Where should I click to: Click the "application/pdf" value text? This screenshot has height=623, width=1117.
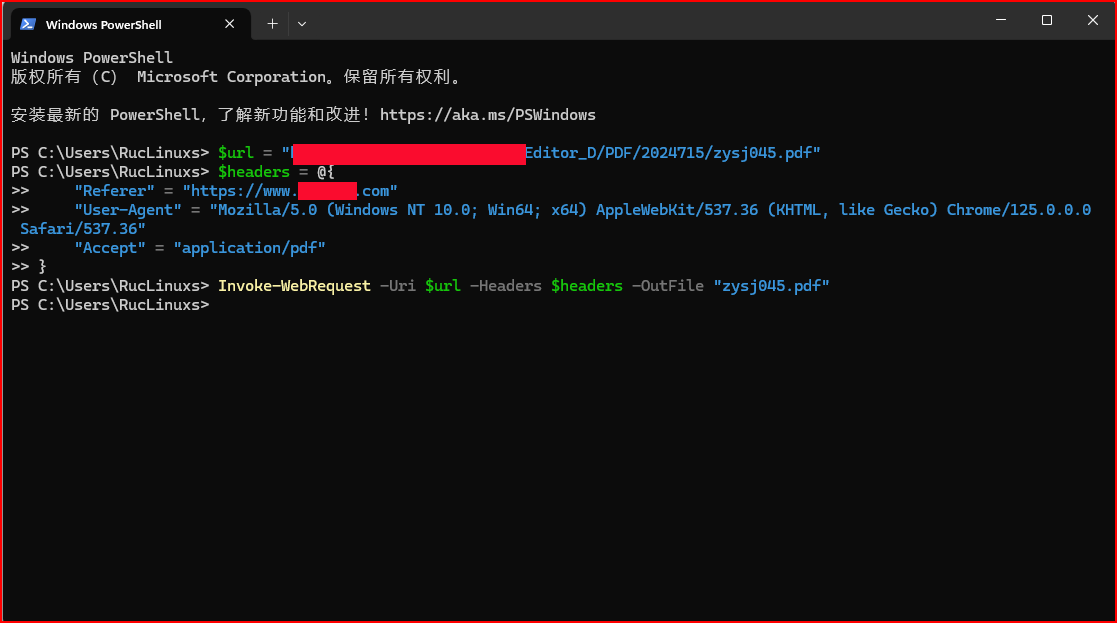[249, 248]
